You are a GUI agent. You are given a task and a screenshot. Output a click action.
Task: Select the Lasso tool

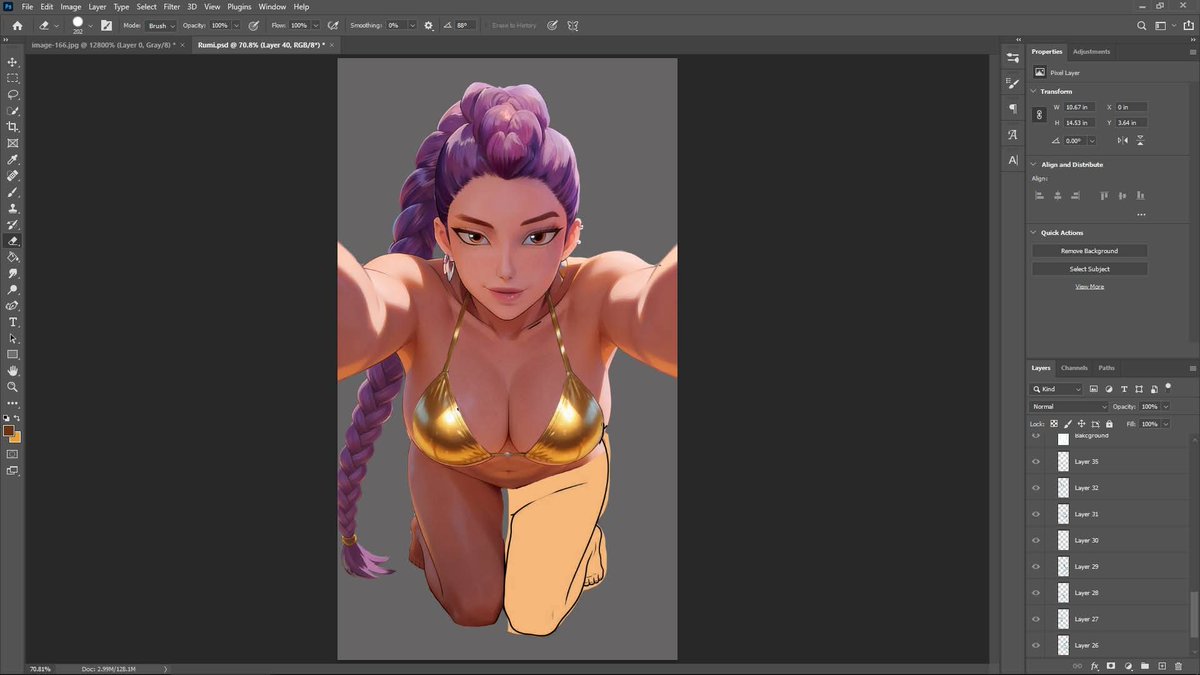13,94
